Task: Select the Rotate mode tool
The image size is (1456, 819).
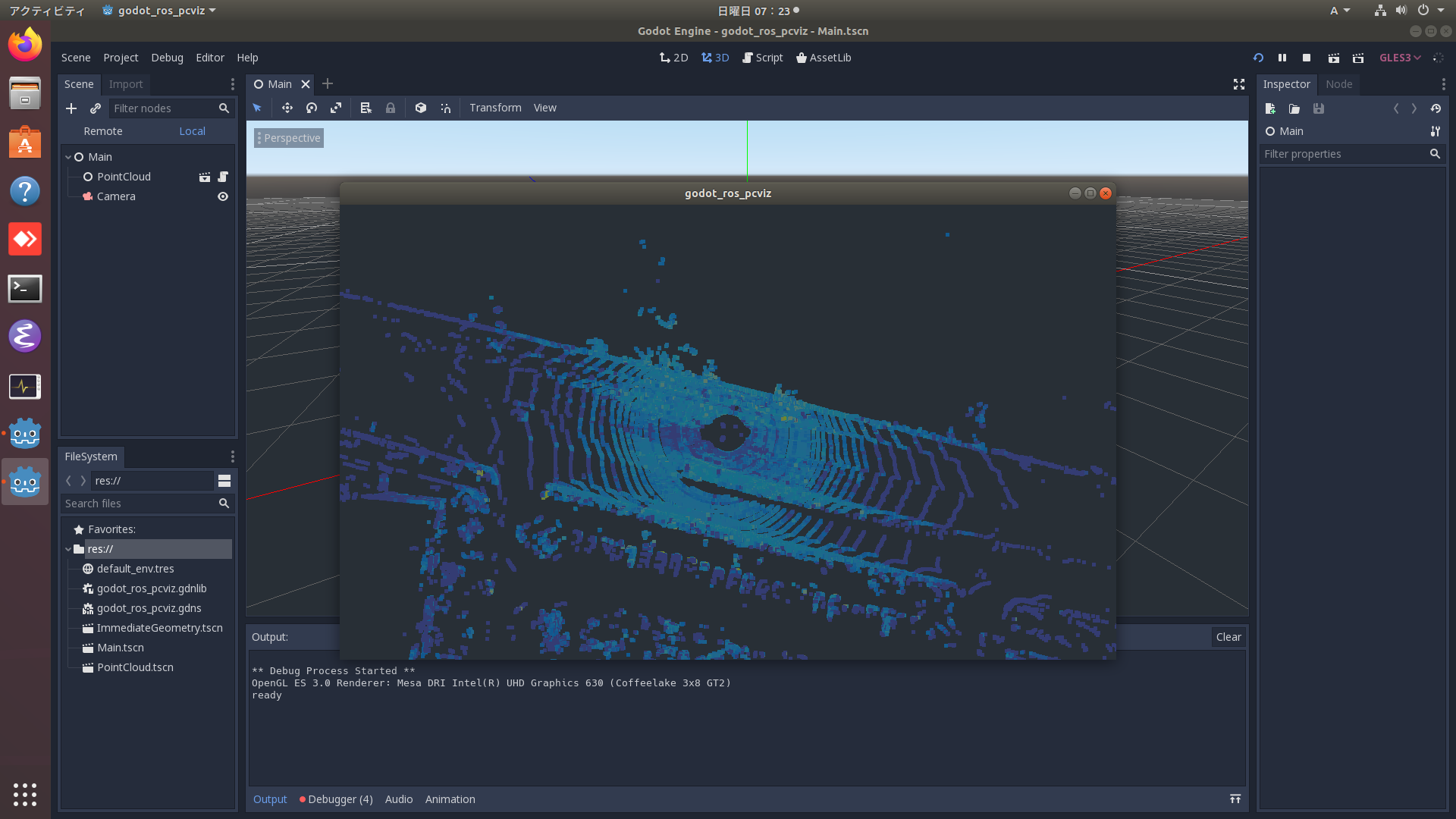Action: pyautogui.click(x=311, y=108)
